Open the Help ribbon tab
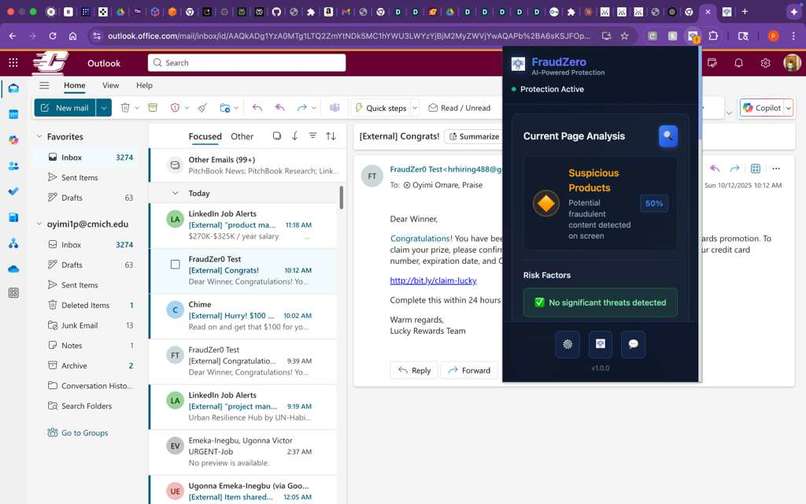This screenshot has height=504, width=806. coord(144,85)
